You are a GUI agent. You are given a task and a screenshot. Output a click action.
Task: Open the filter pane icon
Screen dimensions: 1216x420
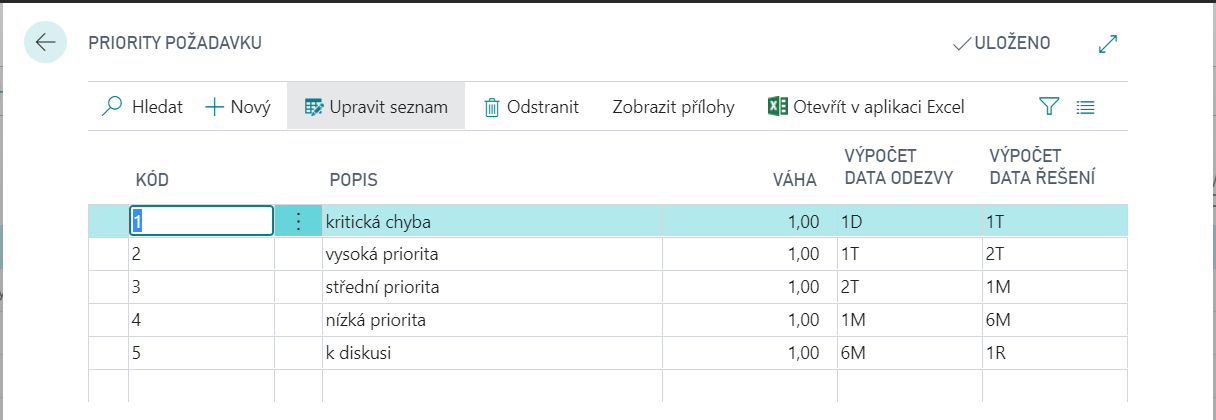[1048, 106]
